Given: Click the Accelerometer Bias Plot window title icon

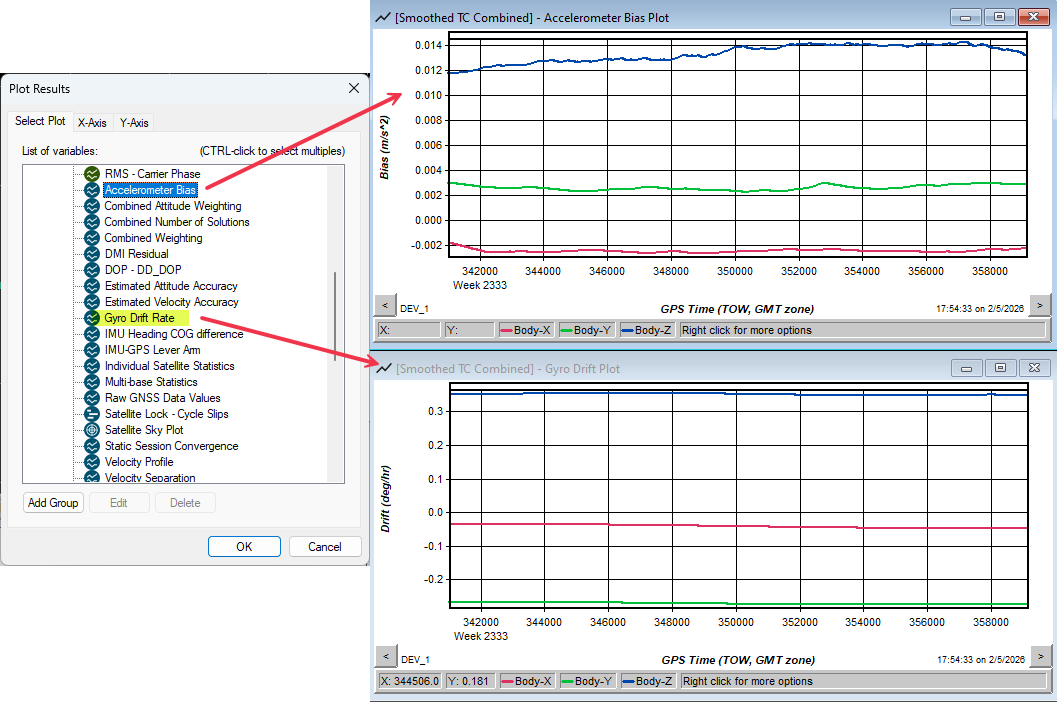Looking at the screenshot, I should pyautogui.click(x=383, y=18).
